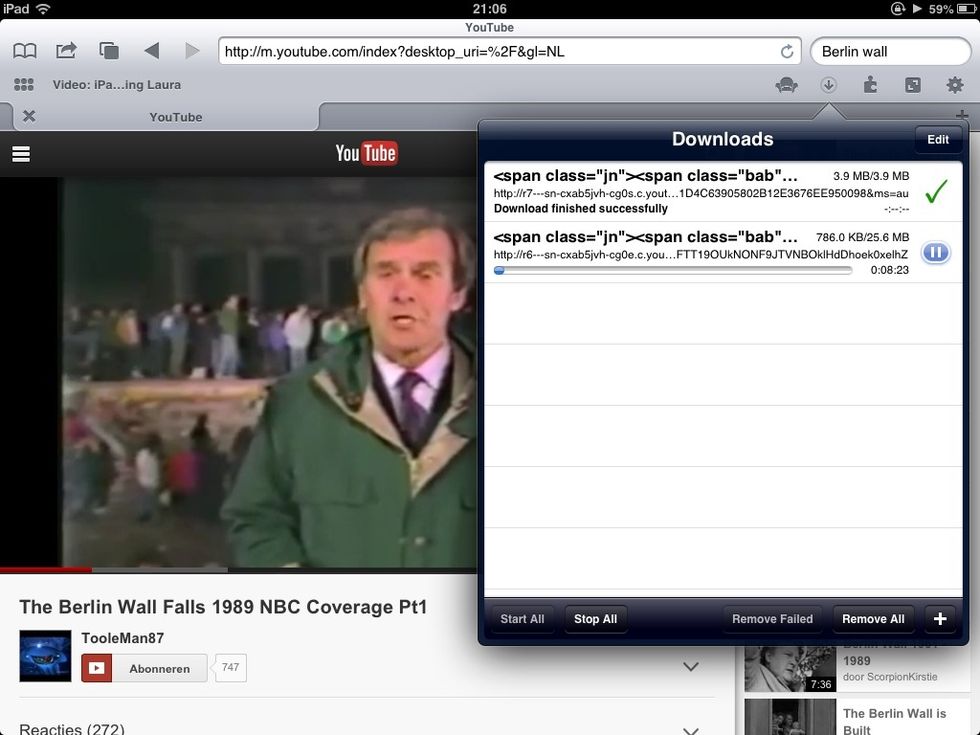Click the Stop All downloads button
This screenshot has height=735, width=980.
click(x=595, y=619)
